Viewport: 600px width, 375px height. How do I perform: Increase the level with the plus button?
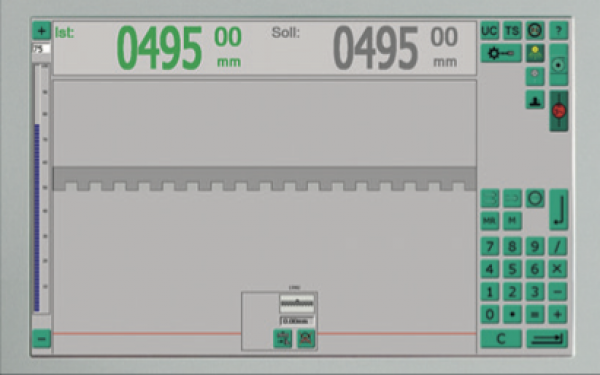(41, 31)
